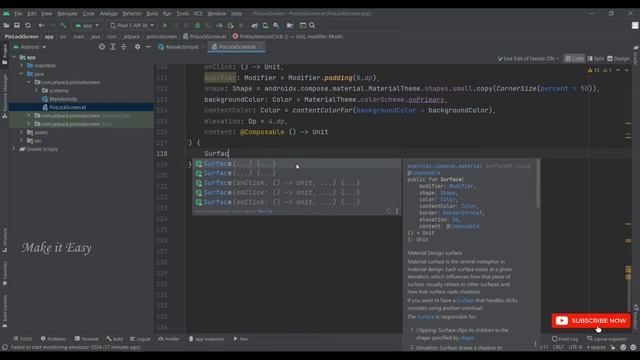Switch editor to Code view mode

click(574, 59)
